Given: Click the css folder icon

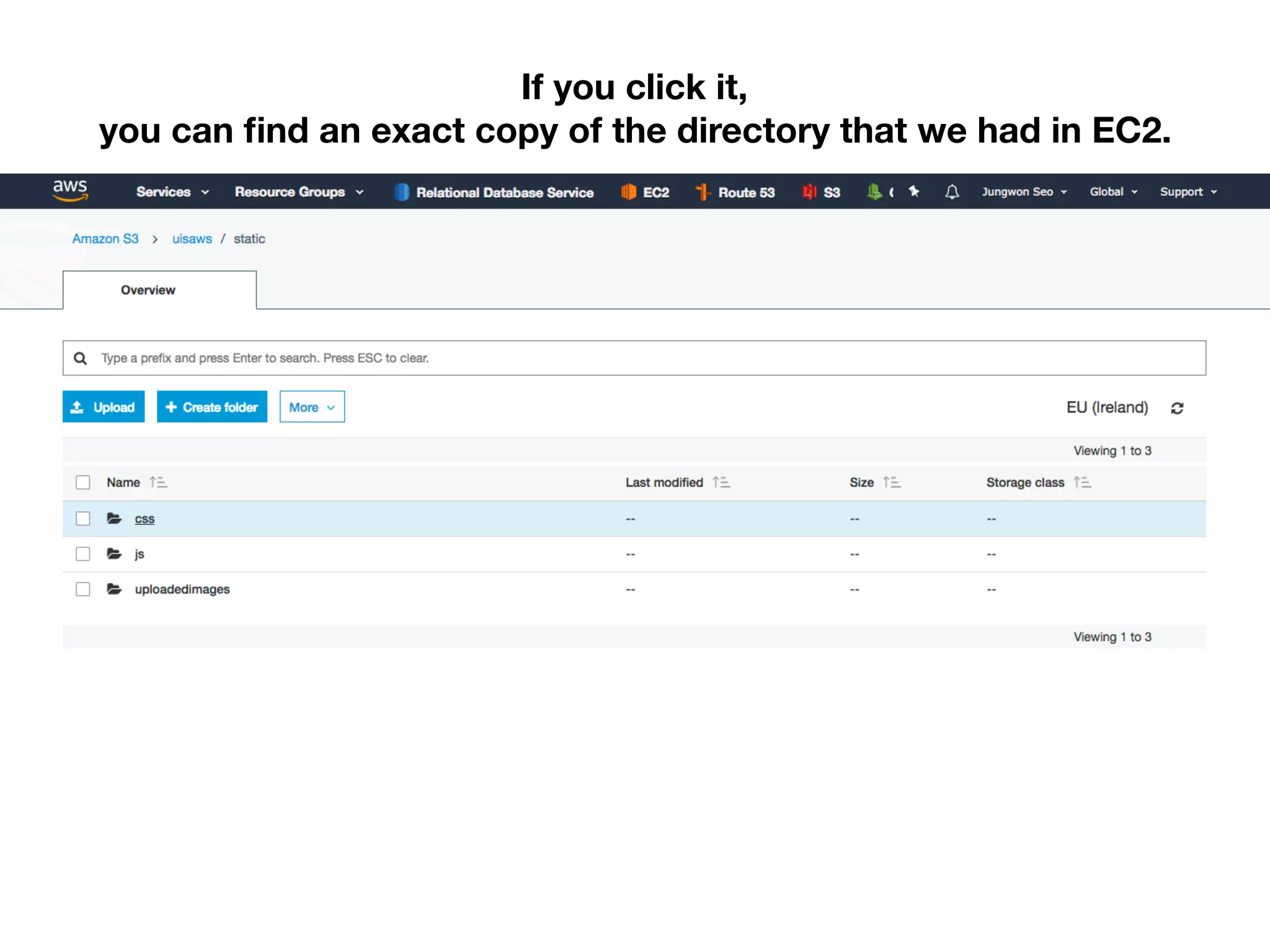Looking at the screenshot, I should (114, 518).
